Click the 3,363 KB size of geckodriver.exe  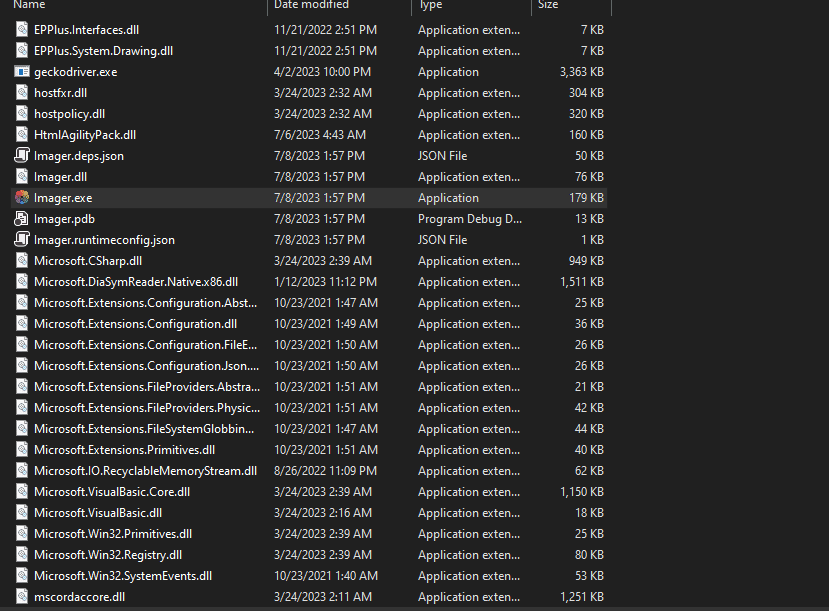(x=582, y=72)
